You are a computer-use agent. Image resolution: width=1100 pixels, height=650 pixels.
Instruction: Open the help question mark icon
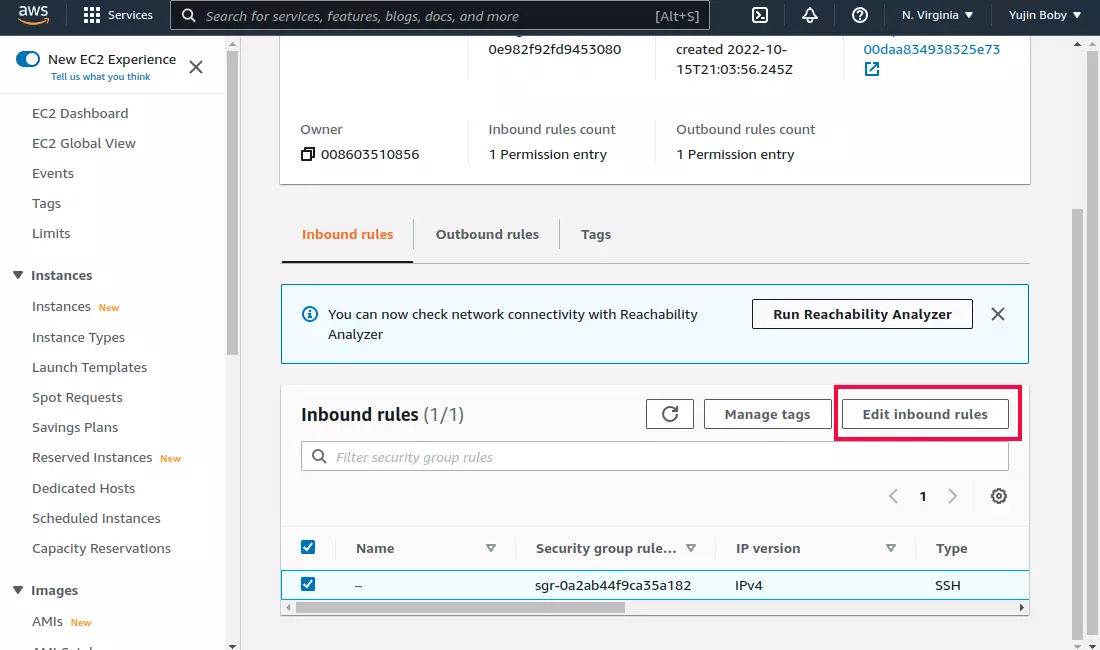(861, 15)
